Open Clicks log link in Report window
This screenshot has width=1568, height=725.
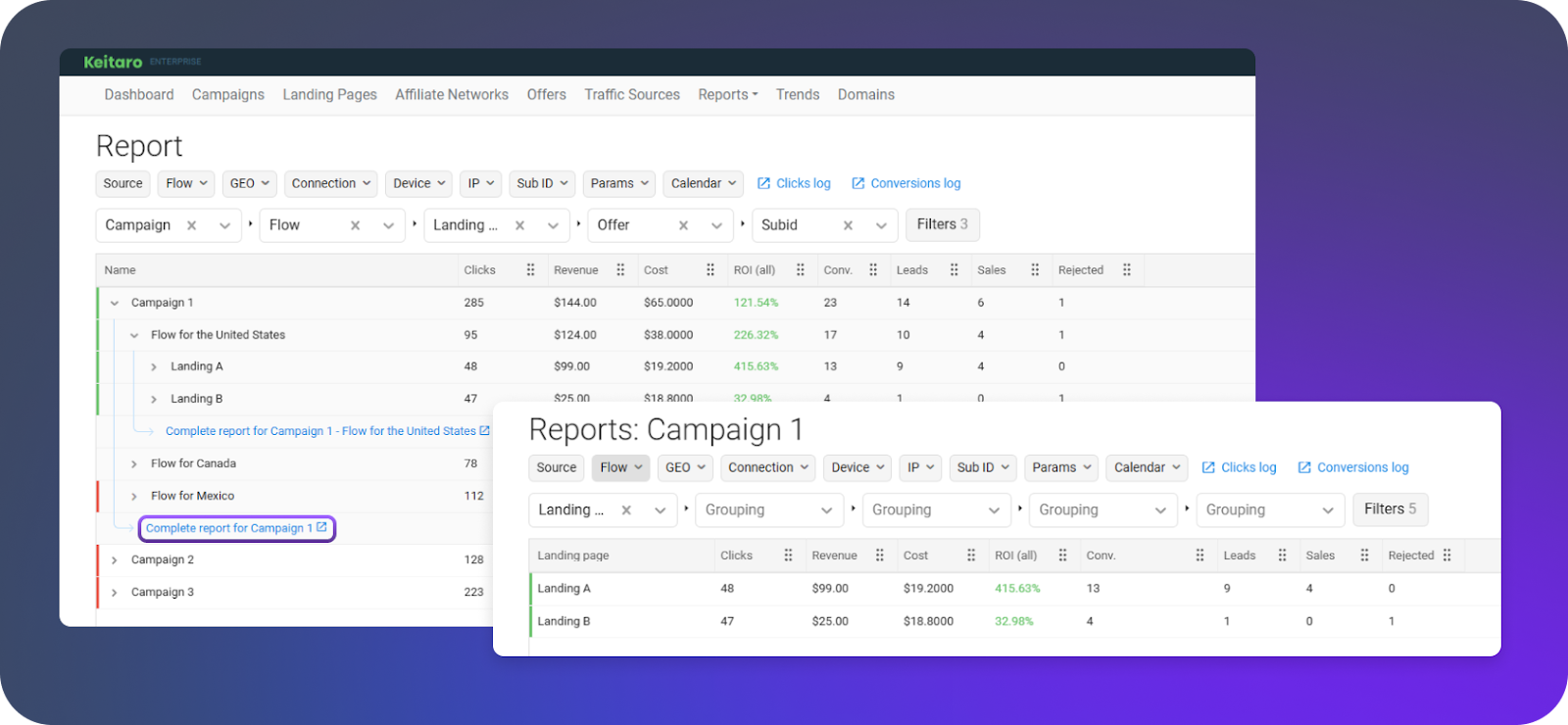tap(794, 183)
